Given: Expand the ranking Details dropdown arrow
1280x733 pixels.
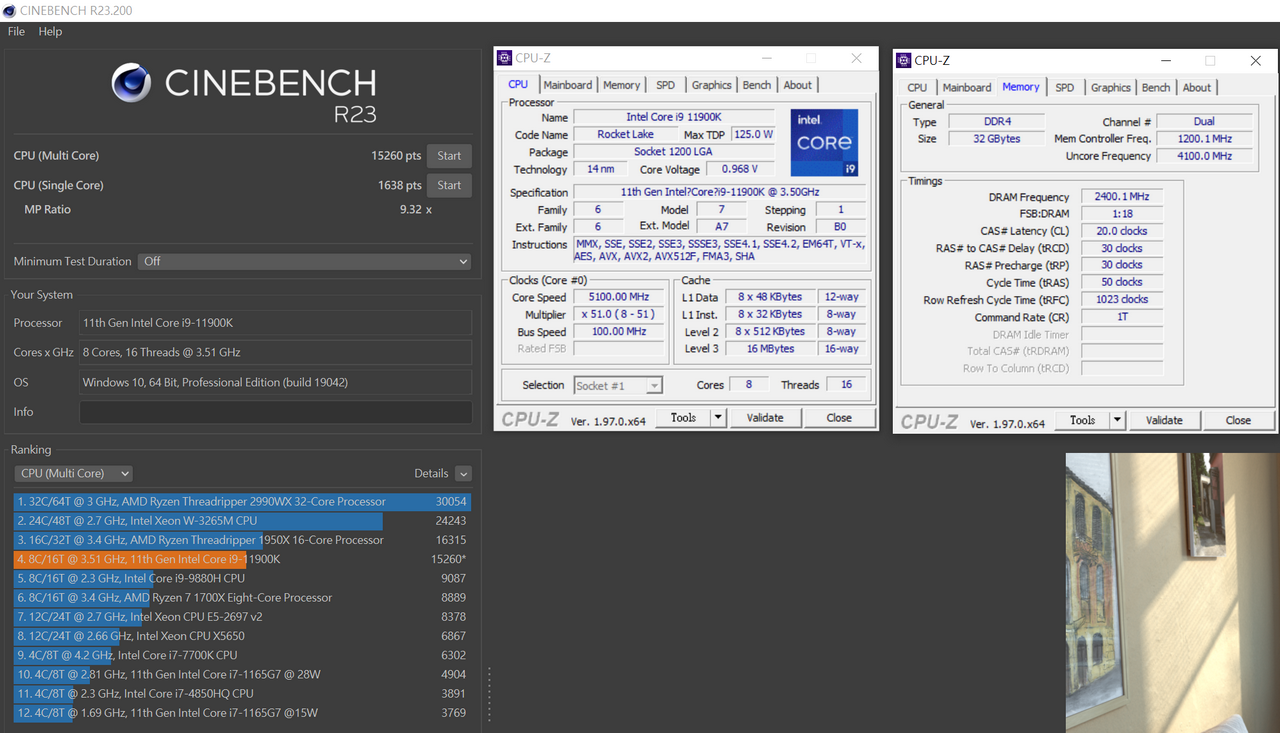Looking at the screenshot, I should coord(463,473).
